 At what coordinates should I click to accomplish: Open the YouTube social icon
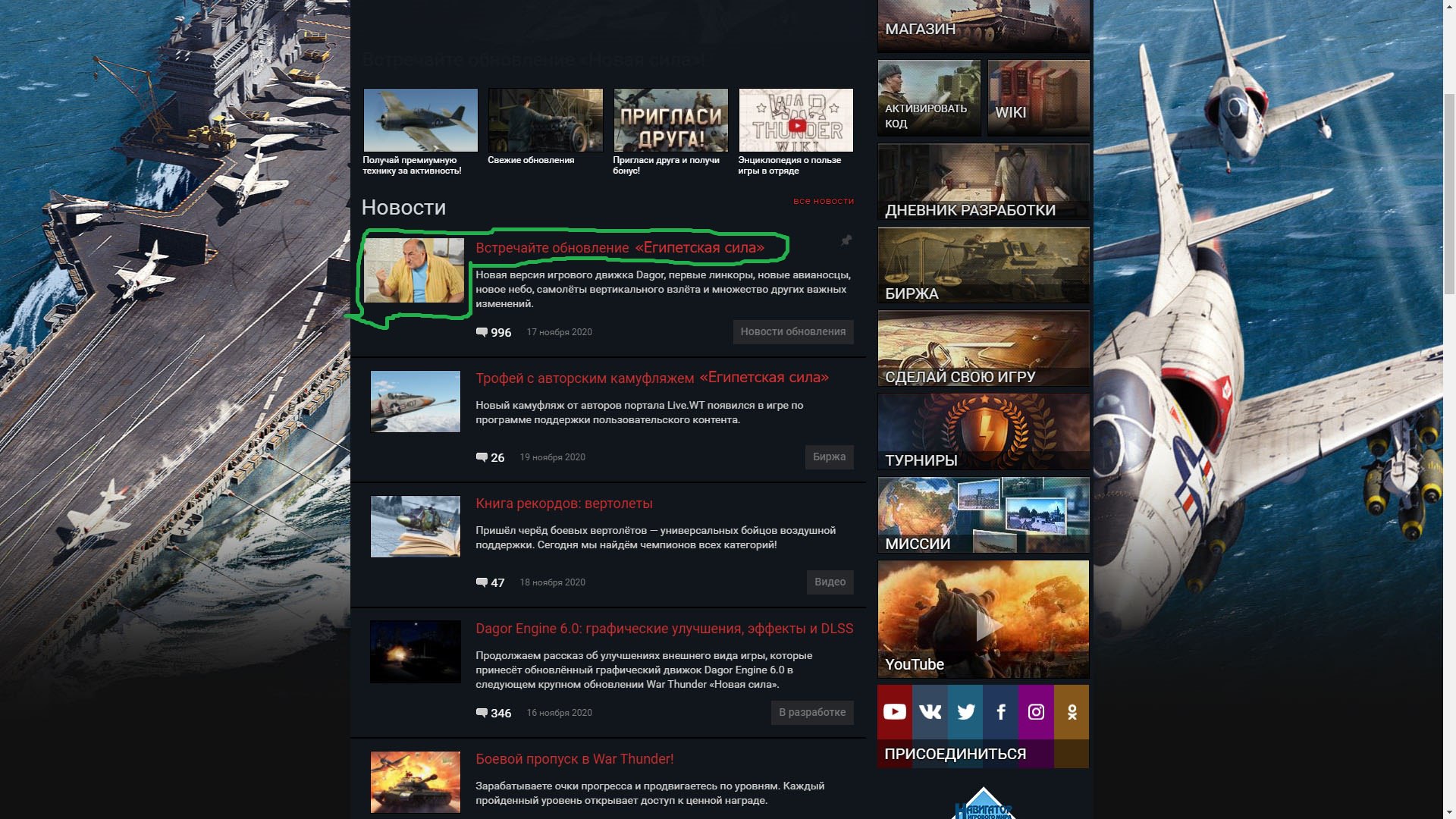pos(895,711)
